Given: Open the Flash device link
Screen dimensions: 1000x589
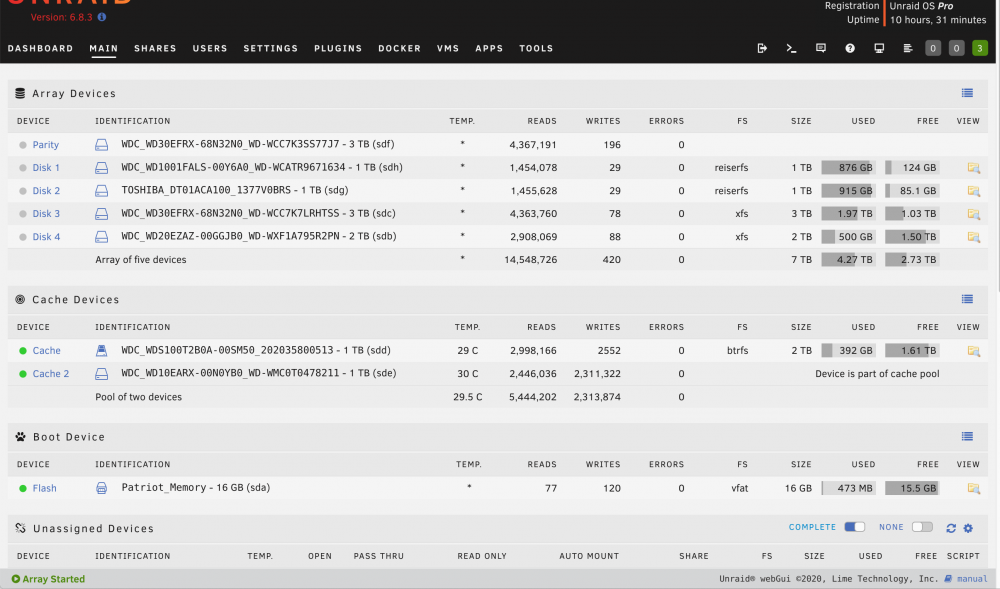Looking at the screenshot, I should pyautogui.click(x=45, y=488).
